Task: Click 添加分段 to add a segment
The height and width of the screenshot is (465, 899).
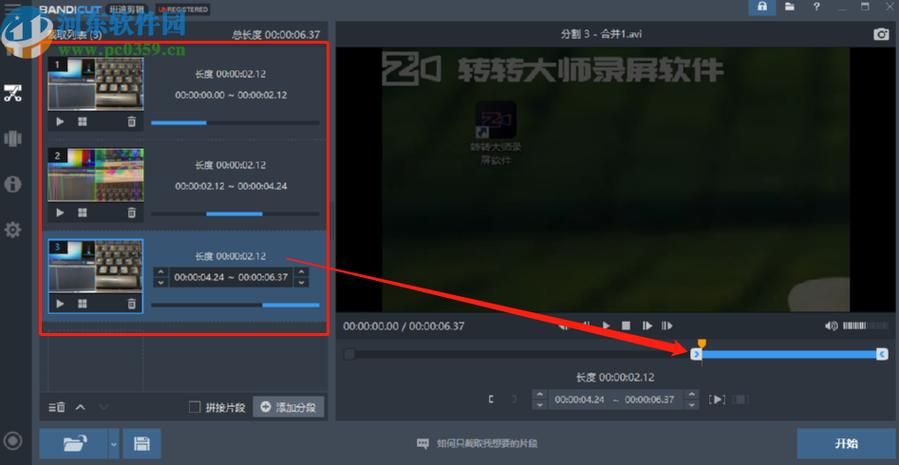Action: pyautogui.click(x=288, y=407)
